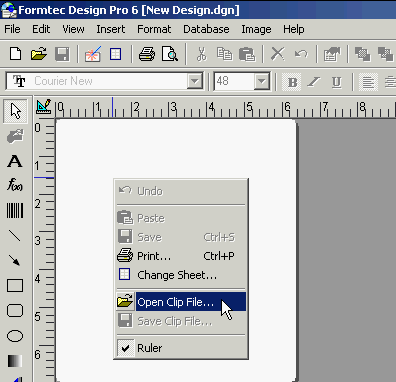The image size is (396, 382).
Task: Click the Copy toolbar icon
Action: [x=224, y=54]
